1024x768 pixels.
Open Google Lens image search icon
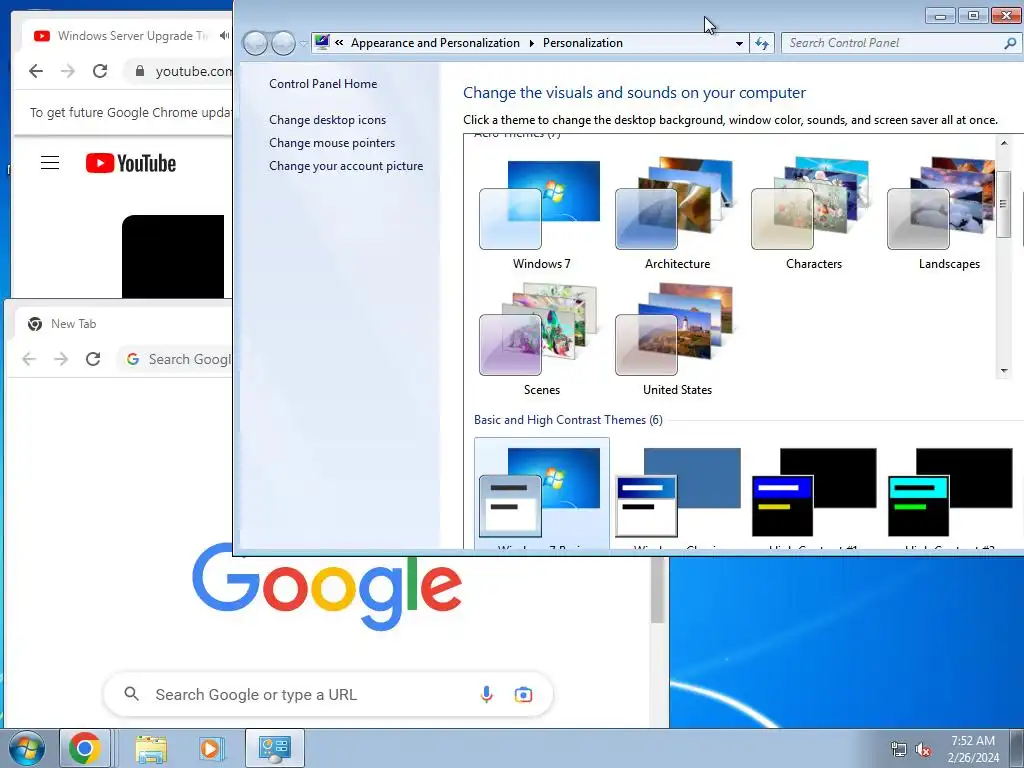[x=523, y=694]
